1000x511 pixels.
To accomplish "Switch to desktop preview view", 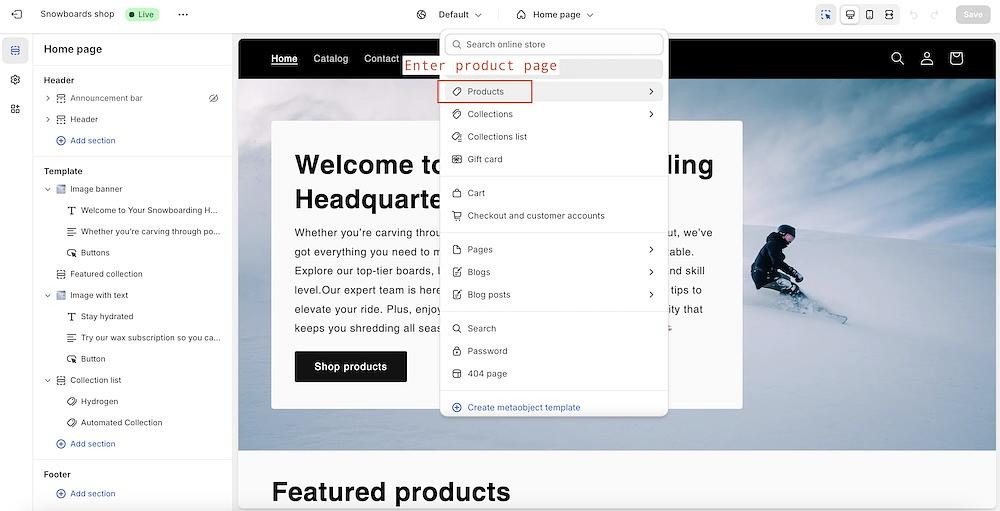I will click(x=850, y=14).
